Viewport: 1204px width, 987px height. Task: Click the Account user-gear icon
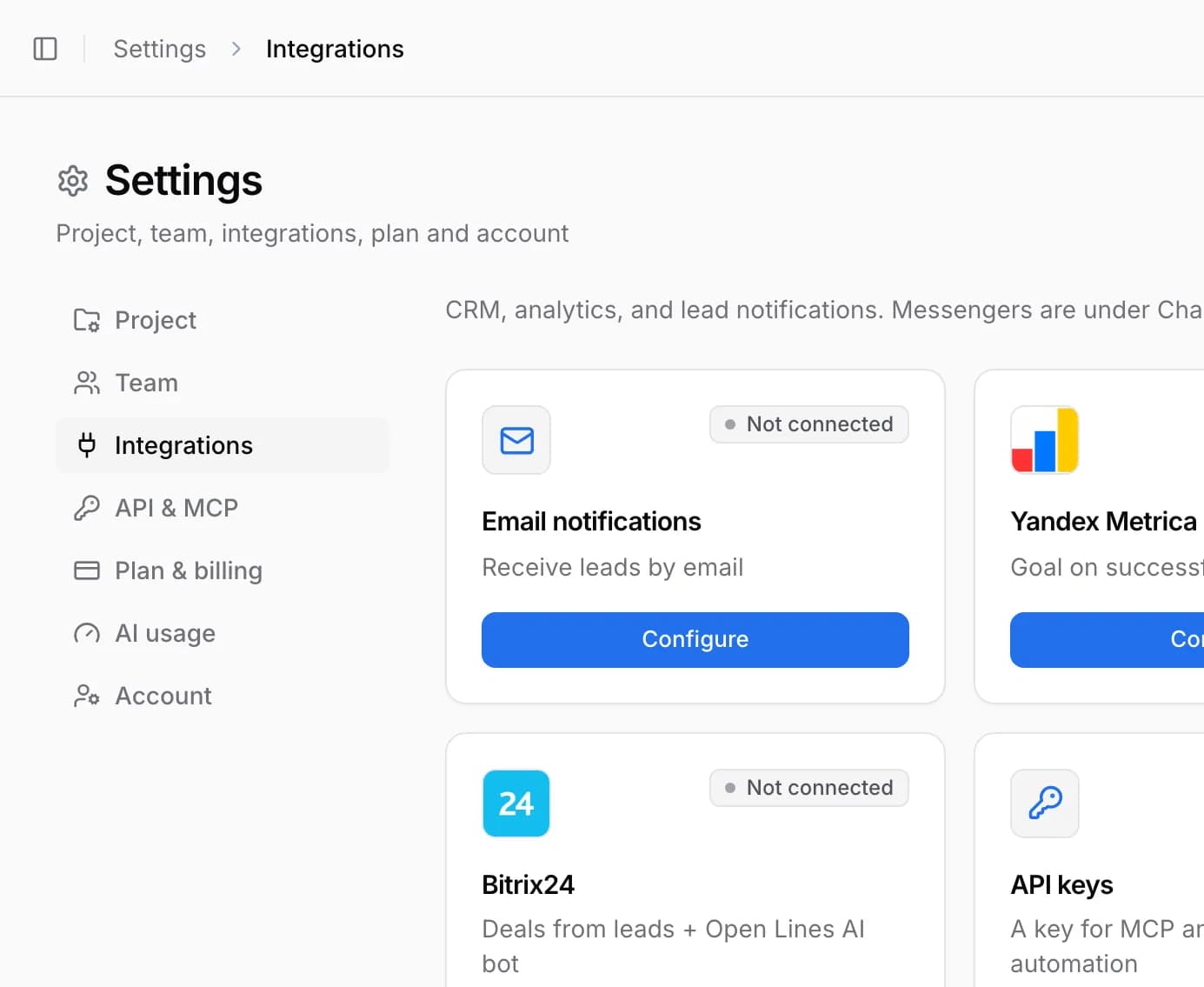click(86, 696)
